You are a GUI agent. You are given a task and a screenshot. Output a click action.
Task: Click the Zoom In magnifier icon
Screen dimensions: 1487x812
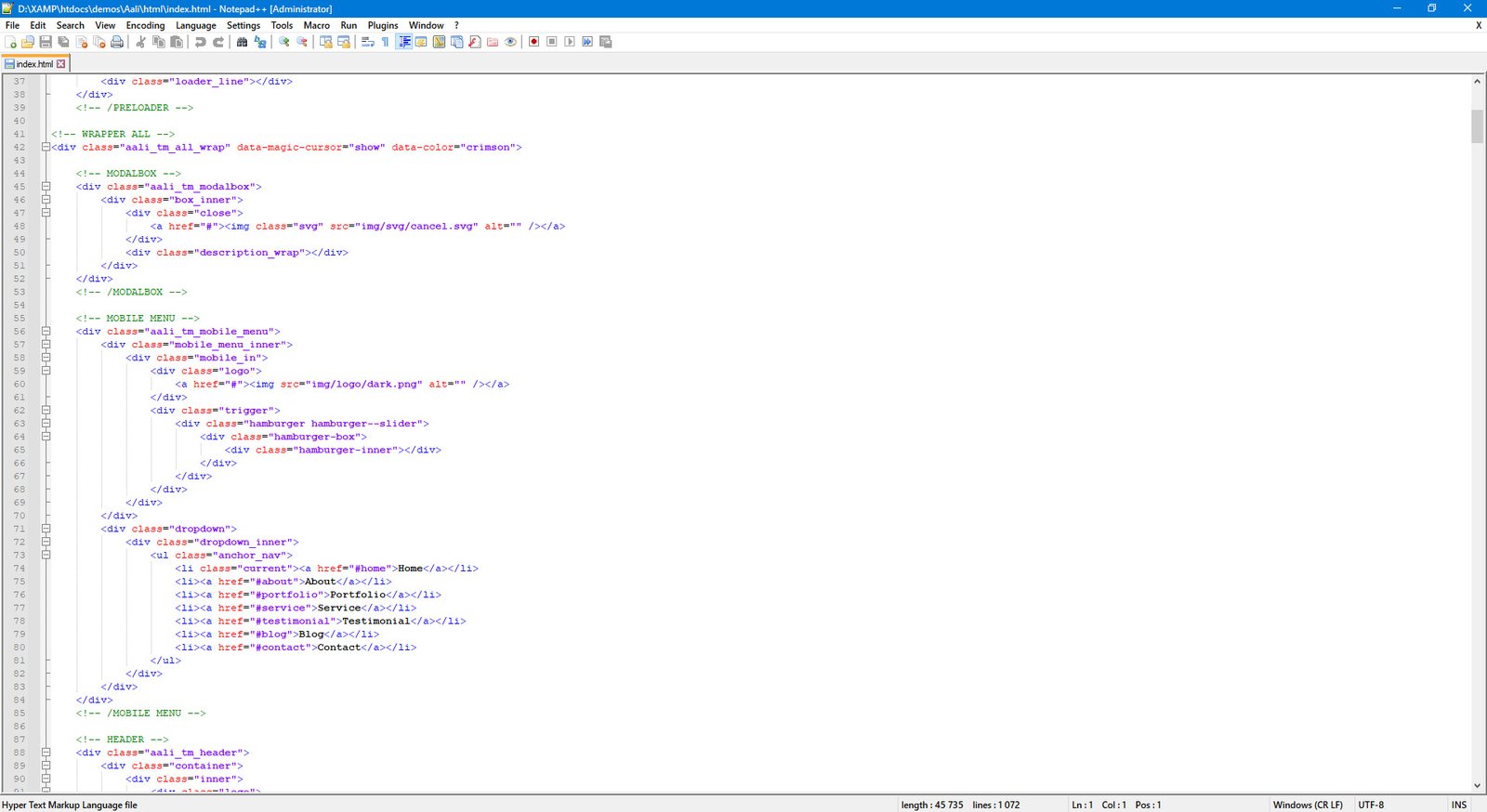tap(284, 42)
